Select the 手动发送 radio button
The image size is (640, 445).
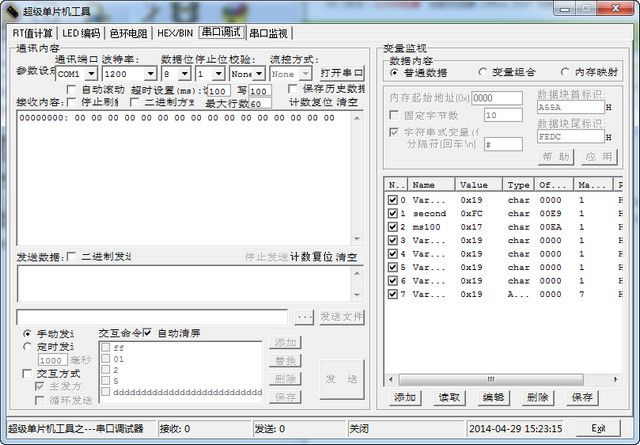tap(27, 334)
